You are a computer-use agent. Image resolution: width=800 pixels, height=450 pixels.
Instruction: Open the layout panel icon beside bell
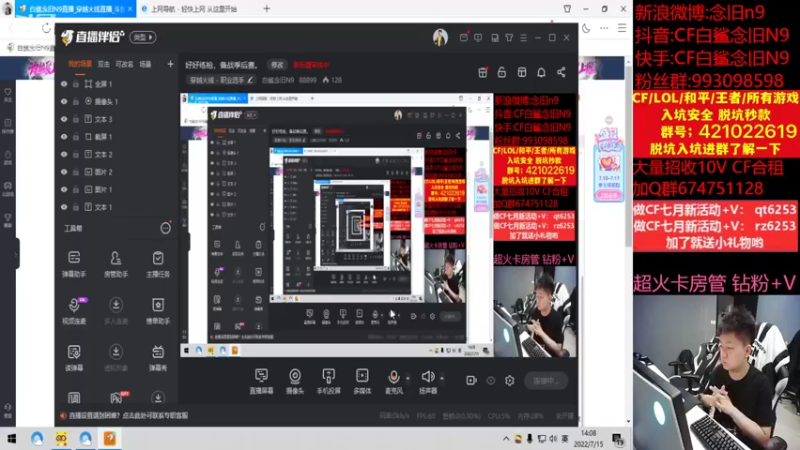521,72
